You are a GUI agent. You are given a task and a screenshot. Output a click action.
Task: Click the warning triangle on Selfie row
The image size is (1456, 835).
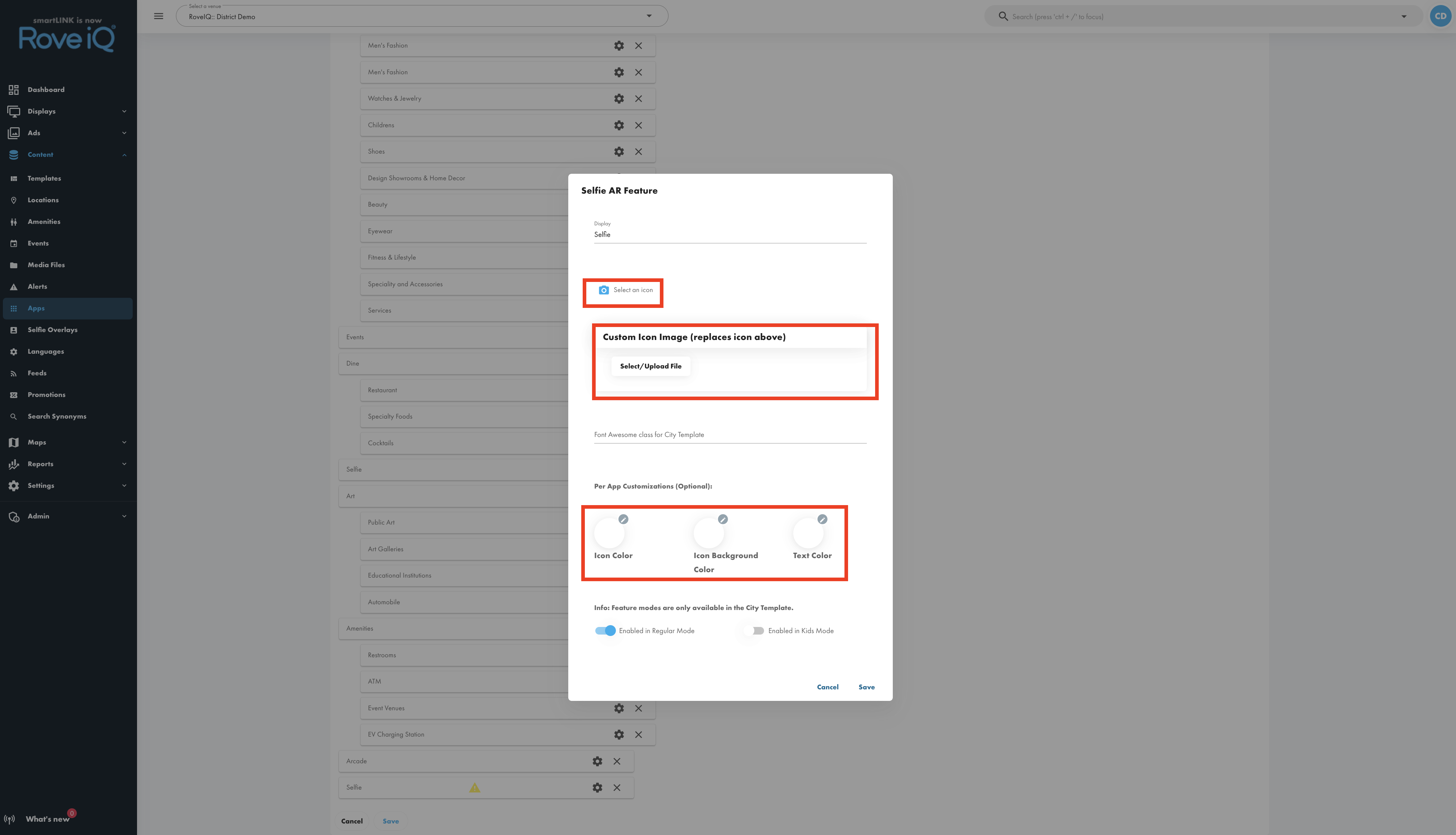(475, 787)
